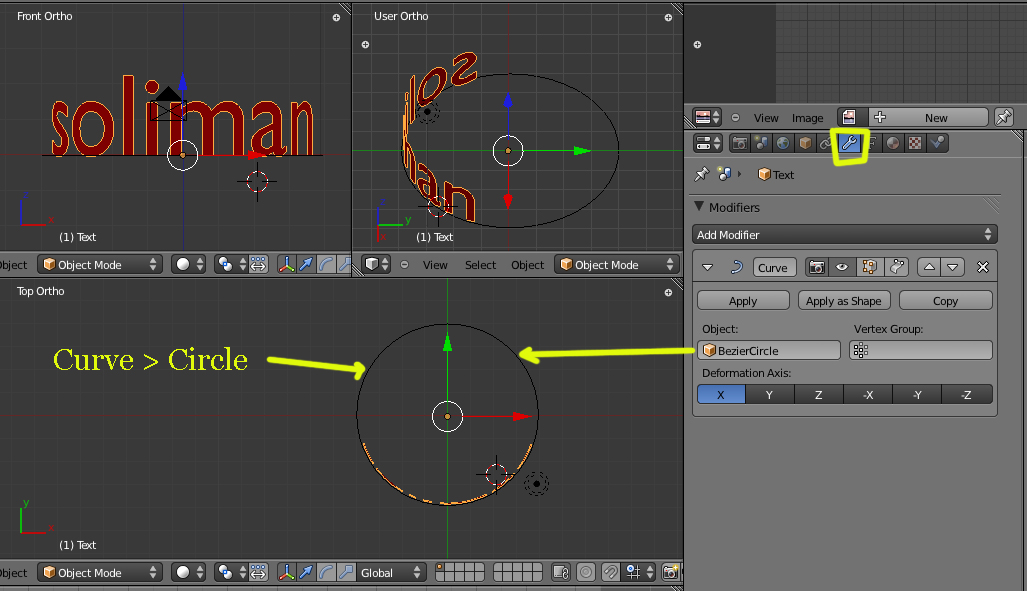1027x591 pixels.
Task: Open Object Mode dropdown in Top Ortho view
Action: [x=100, y=573]
